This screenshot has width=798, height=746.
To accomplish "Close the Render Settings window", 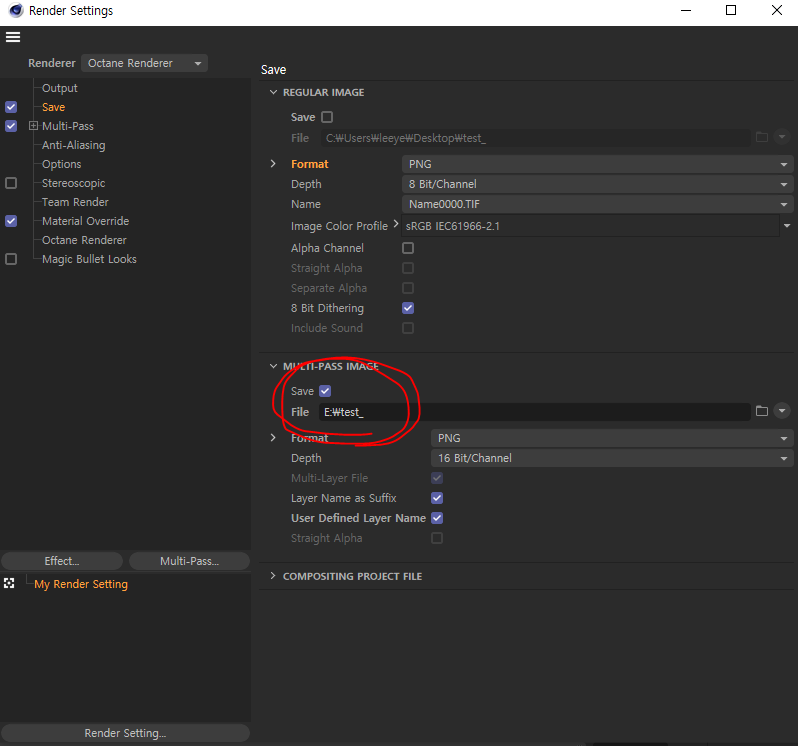I will (777, 10).
